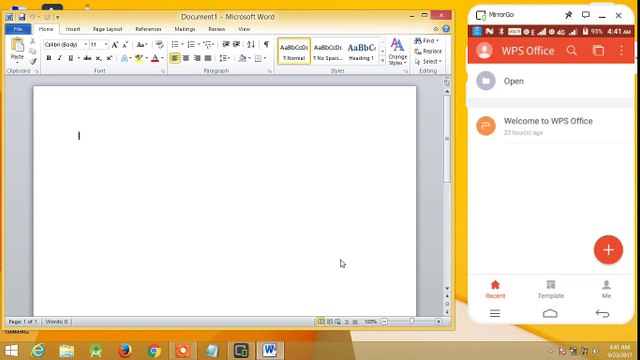Viewport: 640px width, 360px height.
Task: Click the Shading paint bucket icon
Action: (x=242, y=58)
